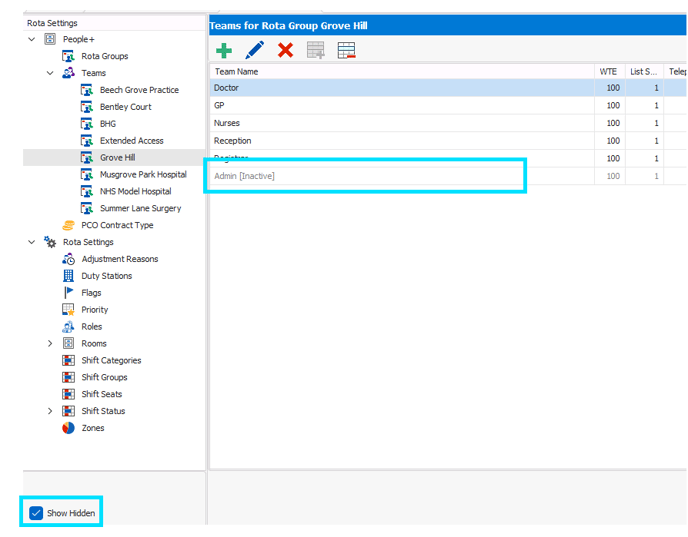This screenshot has height=537, width=688.
Task: Click the Duty Stations building icon
Action: 68,276
